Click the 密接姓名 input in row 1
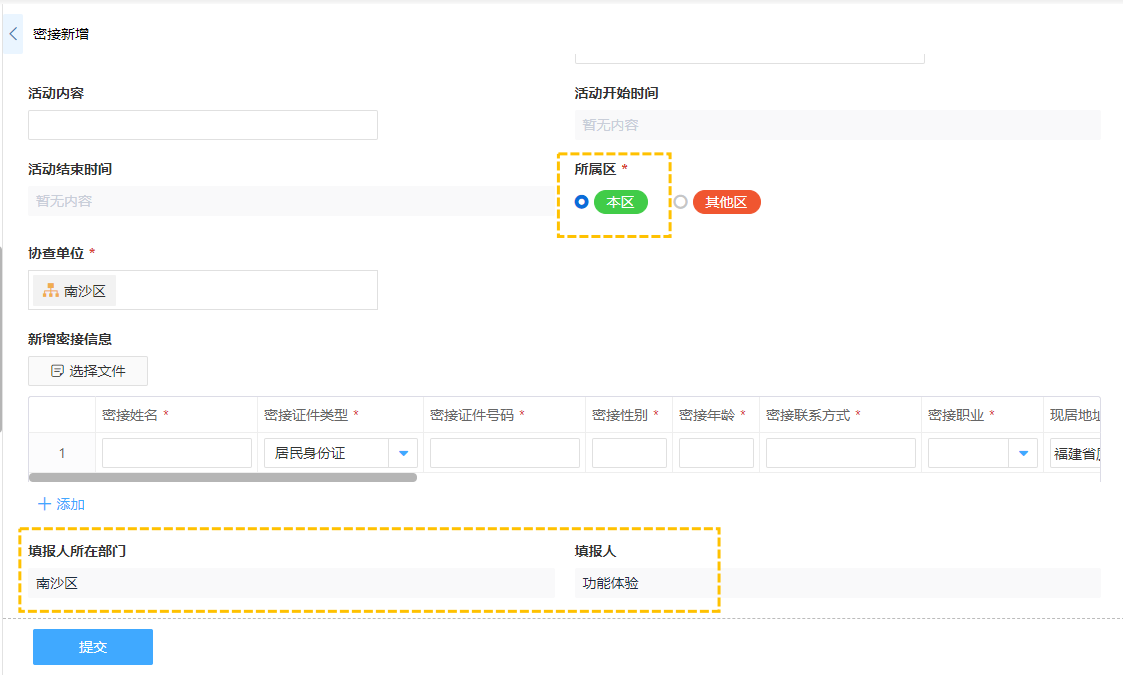 [177, 453]
